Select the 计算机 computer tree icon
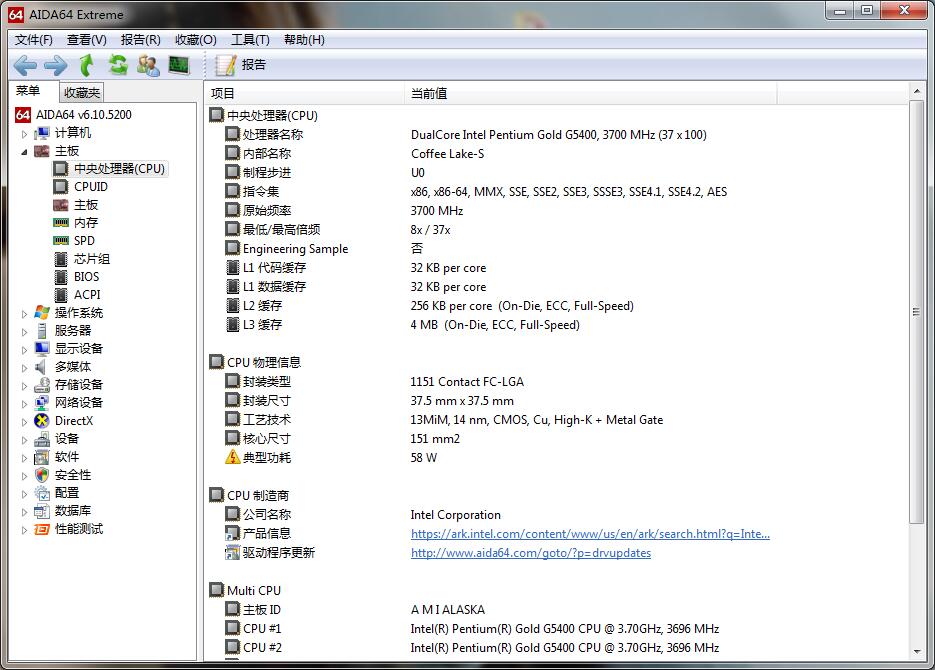The width and height of the screenshot is (935, 670). point(42,133)
